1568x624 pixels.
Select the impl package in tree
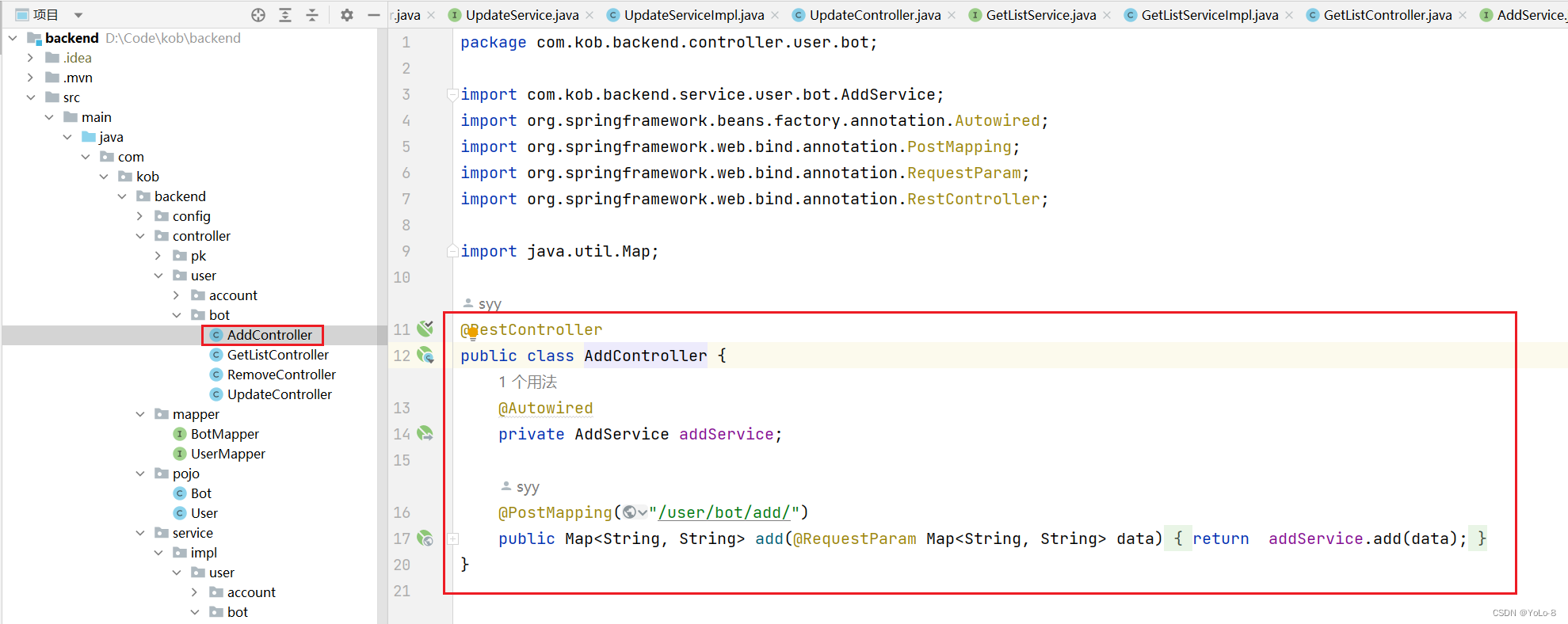(x=204, y=553)
